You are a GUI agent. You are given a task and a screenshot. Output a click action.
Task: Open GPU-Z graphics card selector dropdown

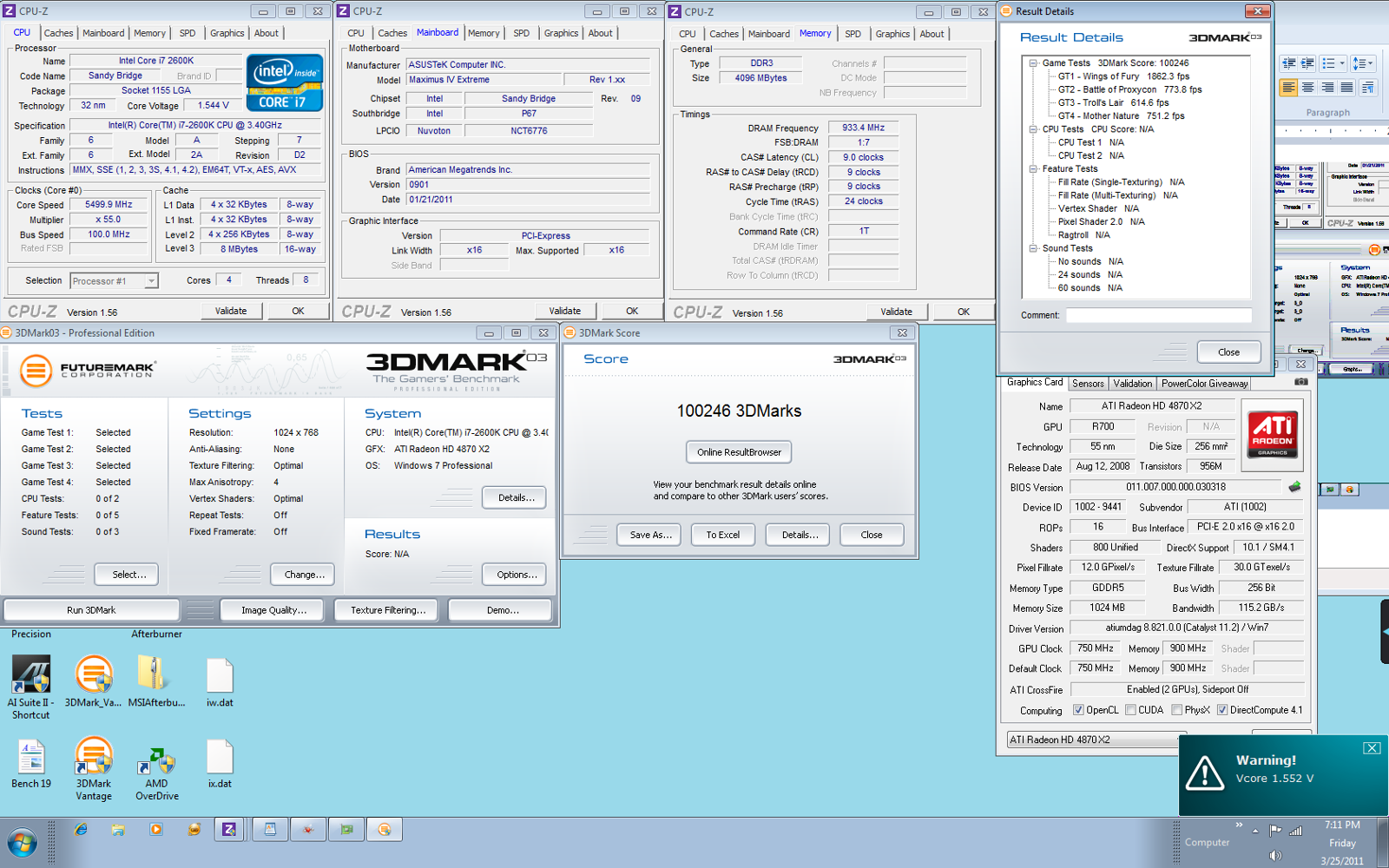1096,740
